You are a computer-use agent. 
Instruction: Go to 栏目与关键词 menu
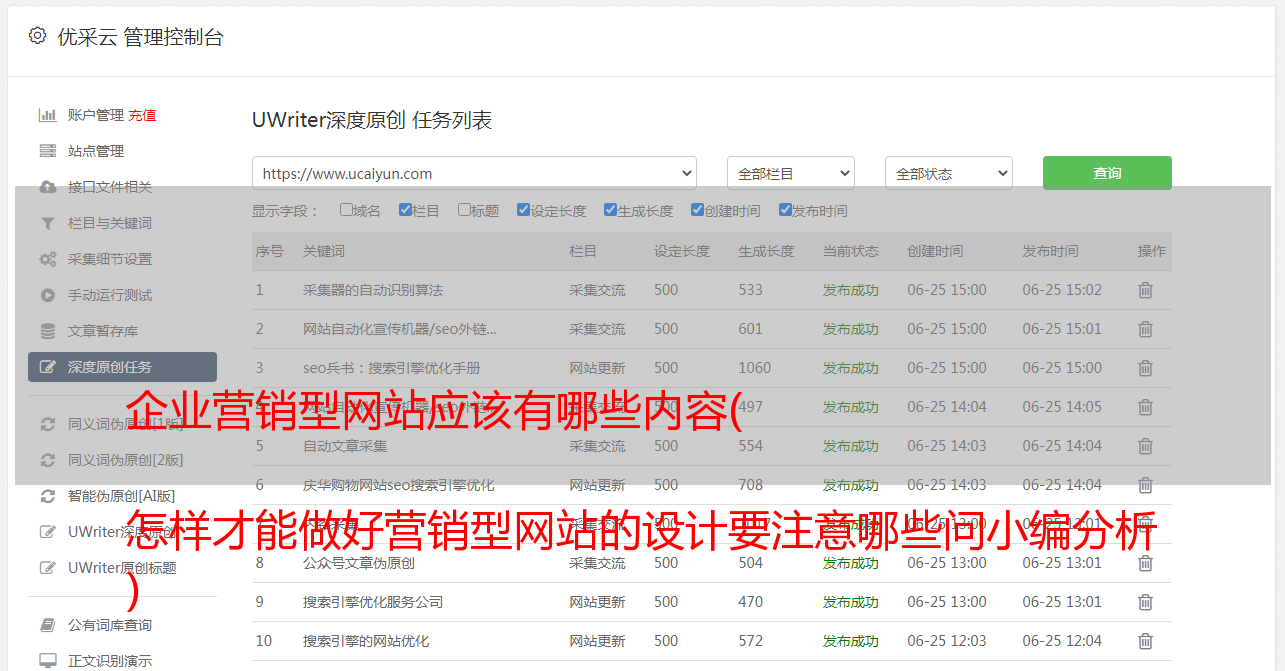110,223
